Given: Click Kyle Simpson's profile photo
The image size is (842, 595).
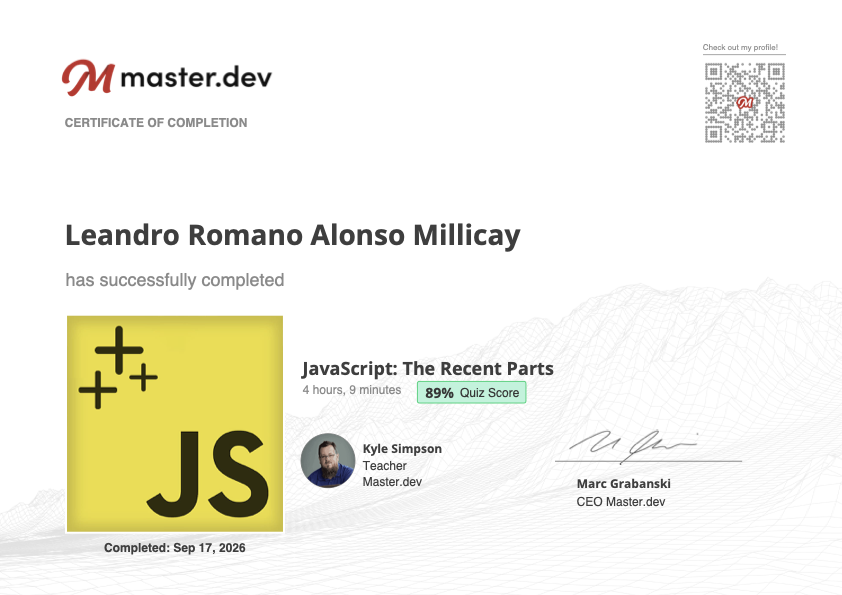Looking at the screenshot, I should 328,460.
